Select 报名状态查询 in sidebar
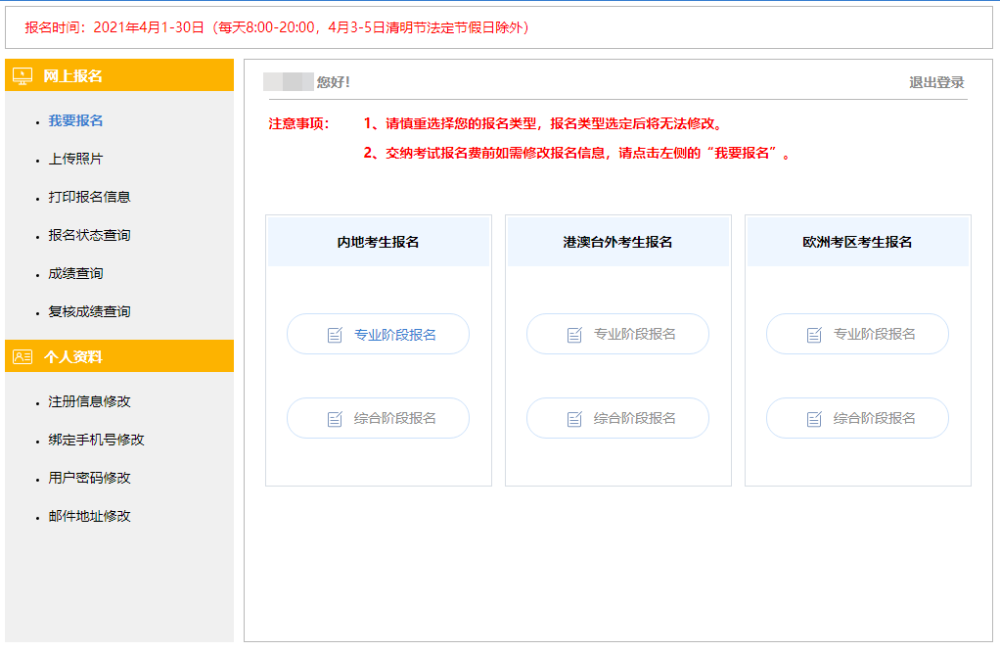Image resolution: width=1000 pixels, height=651 pixels. point(89,235)
